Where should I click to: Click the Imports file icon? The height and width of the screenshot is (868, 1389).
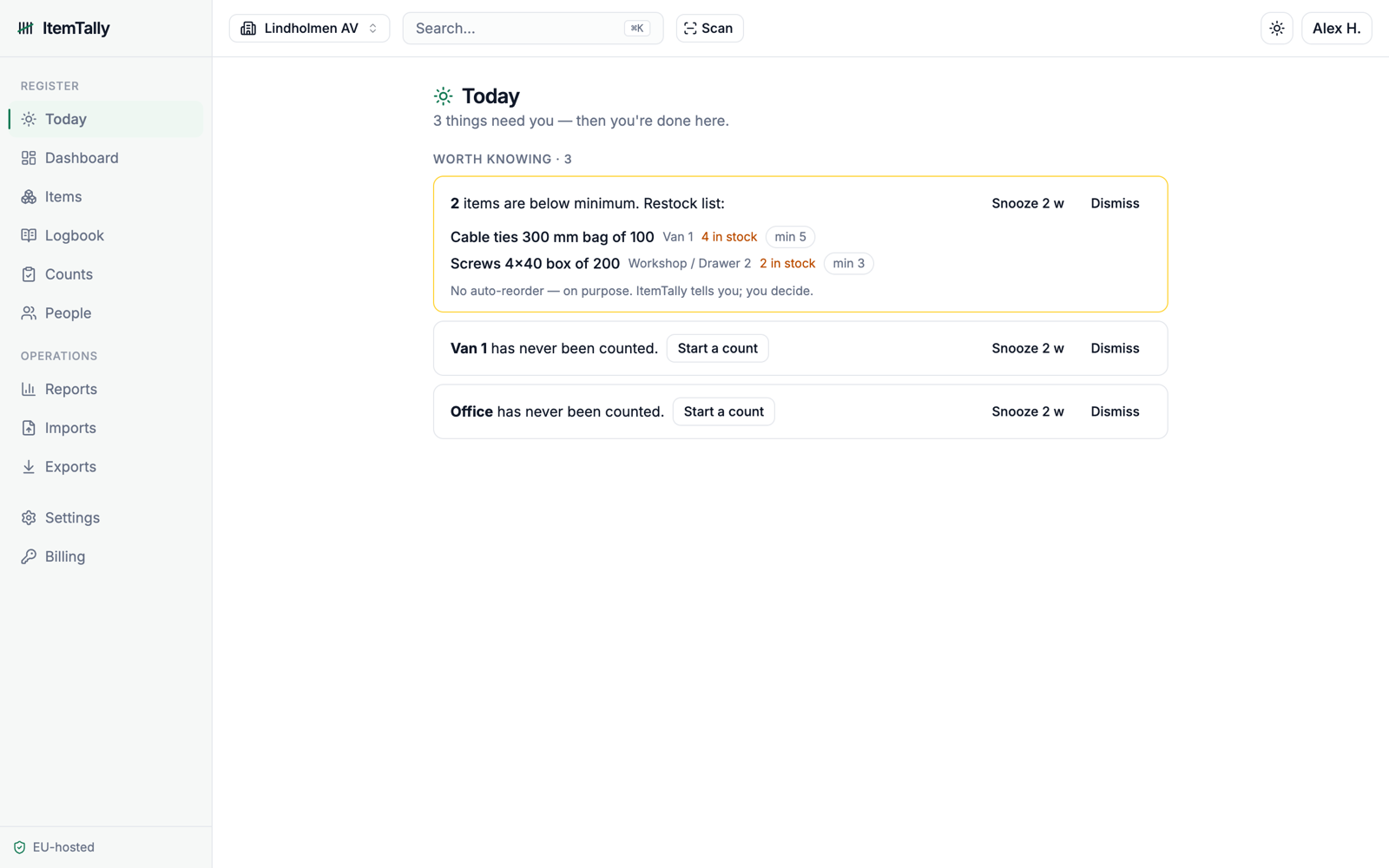(29, 428)
